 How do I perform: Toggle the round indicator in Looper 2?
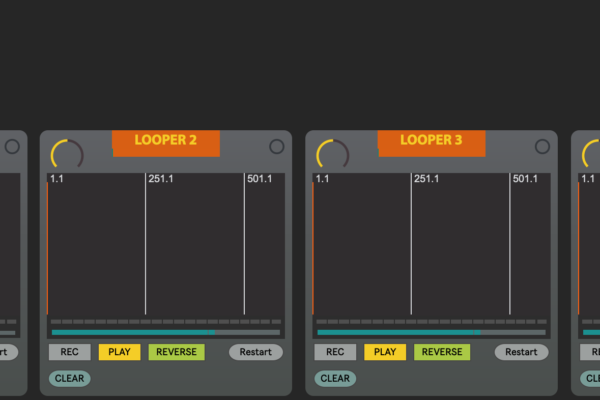tap(277, 147)
